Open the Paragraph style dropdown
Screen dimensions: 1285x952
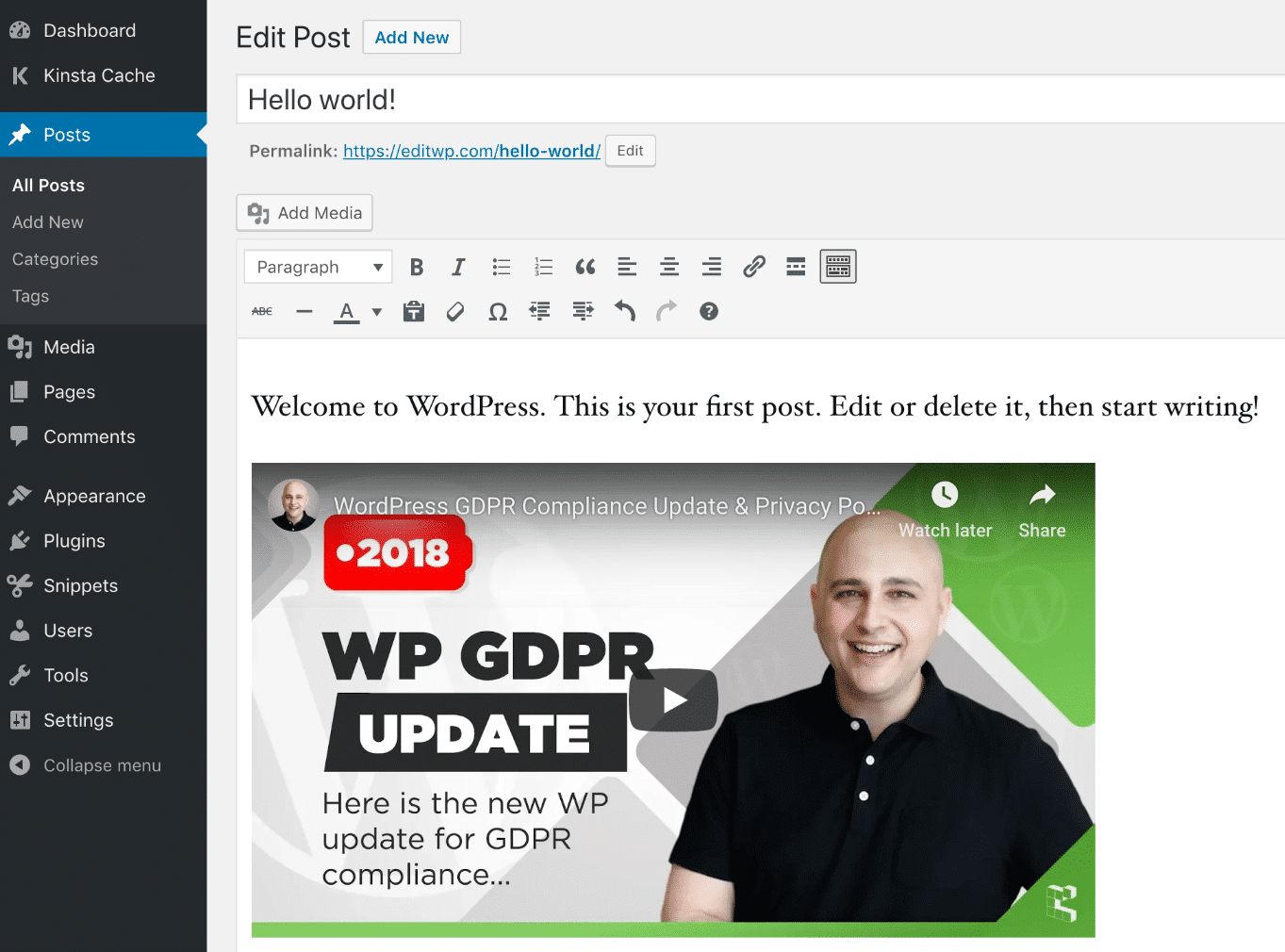pyautogui.click(x=317, y=267)
